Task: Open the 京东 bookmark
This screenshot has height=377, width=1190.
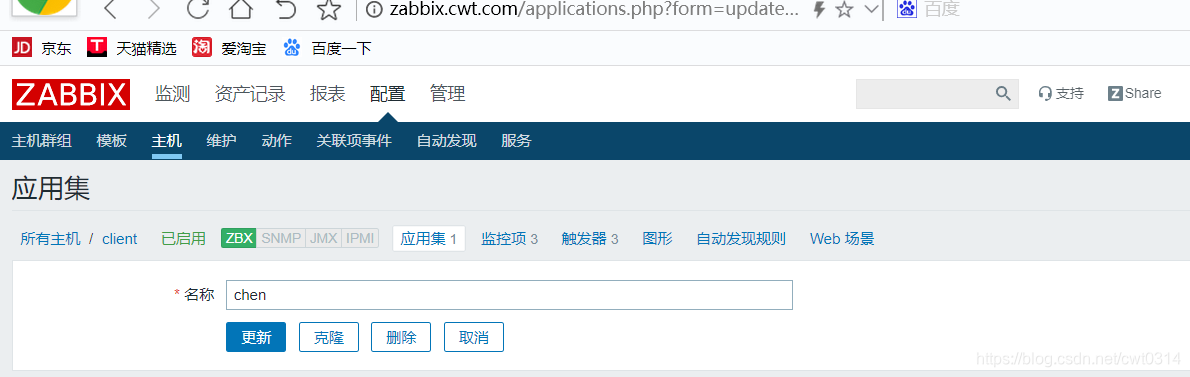Action: 42,49
